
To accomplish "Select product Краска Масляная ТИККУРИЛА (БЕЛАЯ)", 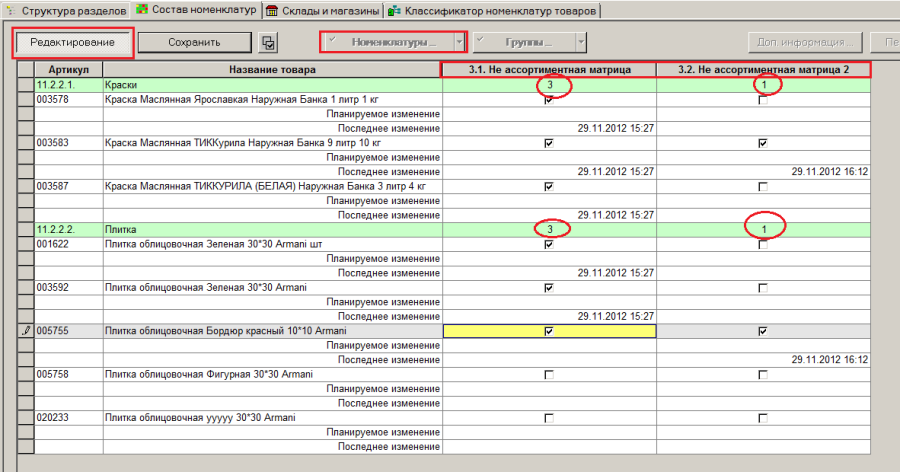I will tap(273, 186).
